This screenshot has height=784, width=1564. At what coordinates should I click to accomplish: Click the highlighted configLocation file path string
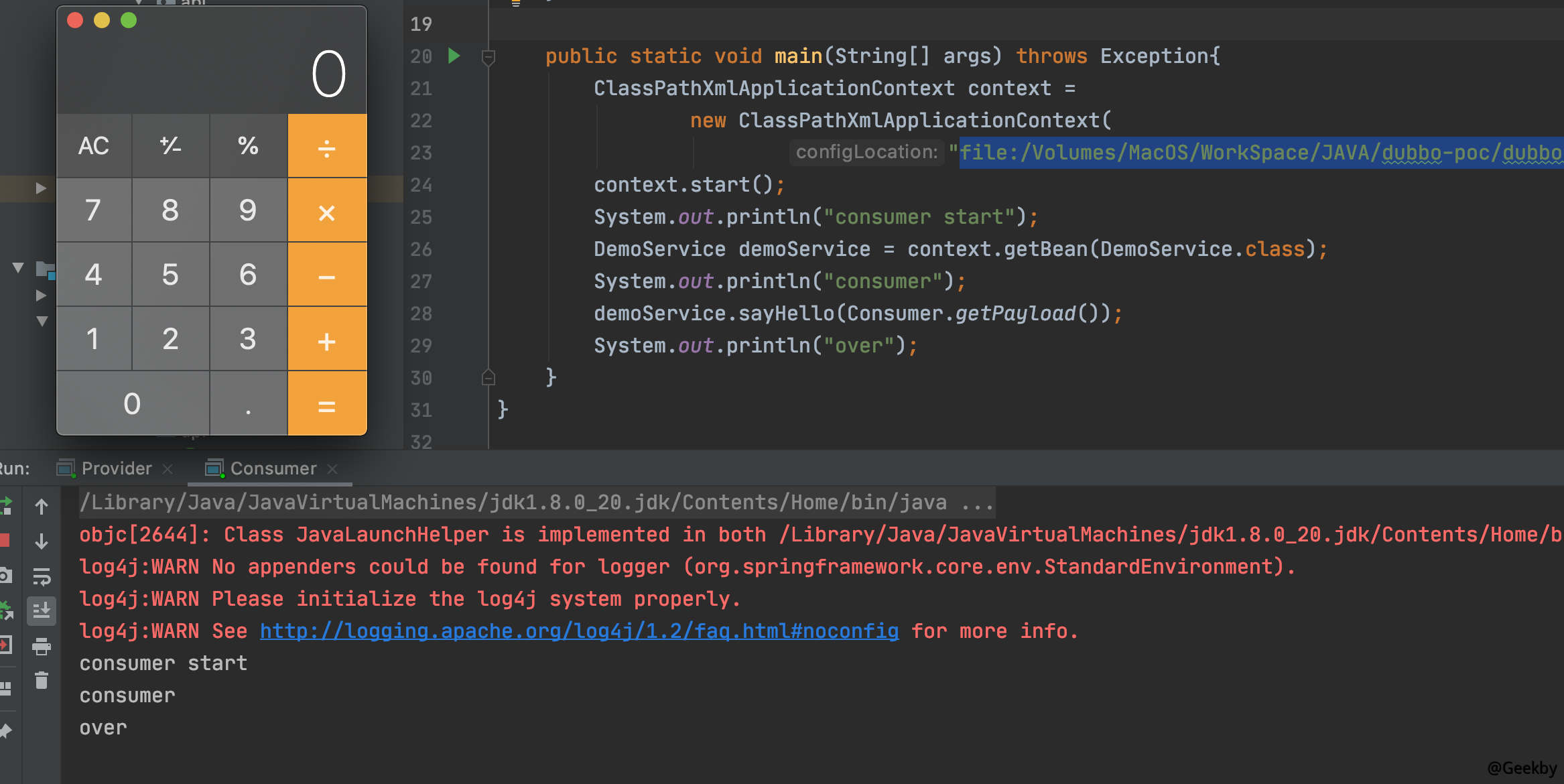pos(1260,153)
